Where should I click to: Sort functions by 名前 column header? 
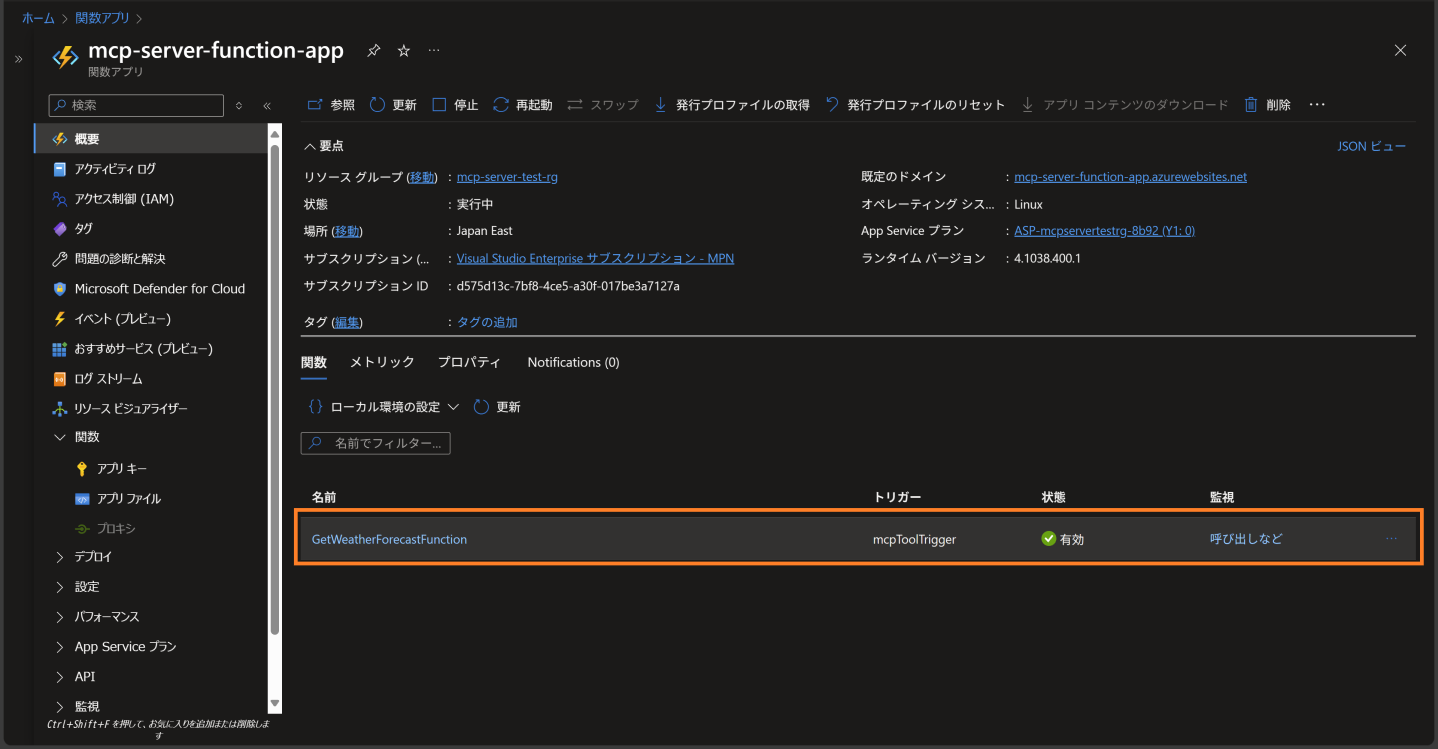(324, 497)
